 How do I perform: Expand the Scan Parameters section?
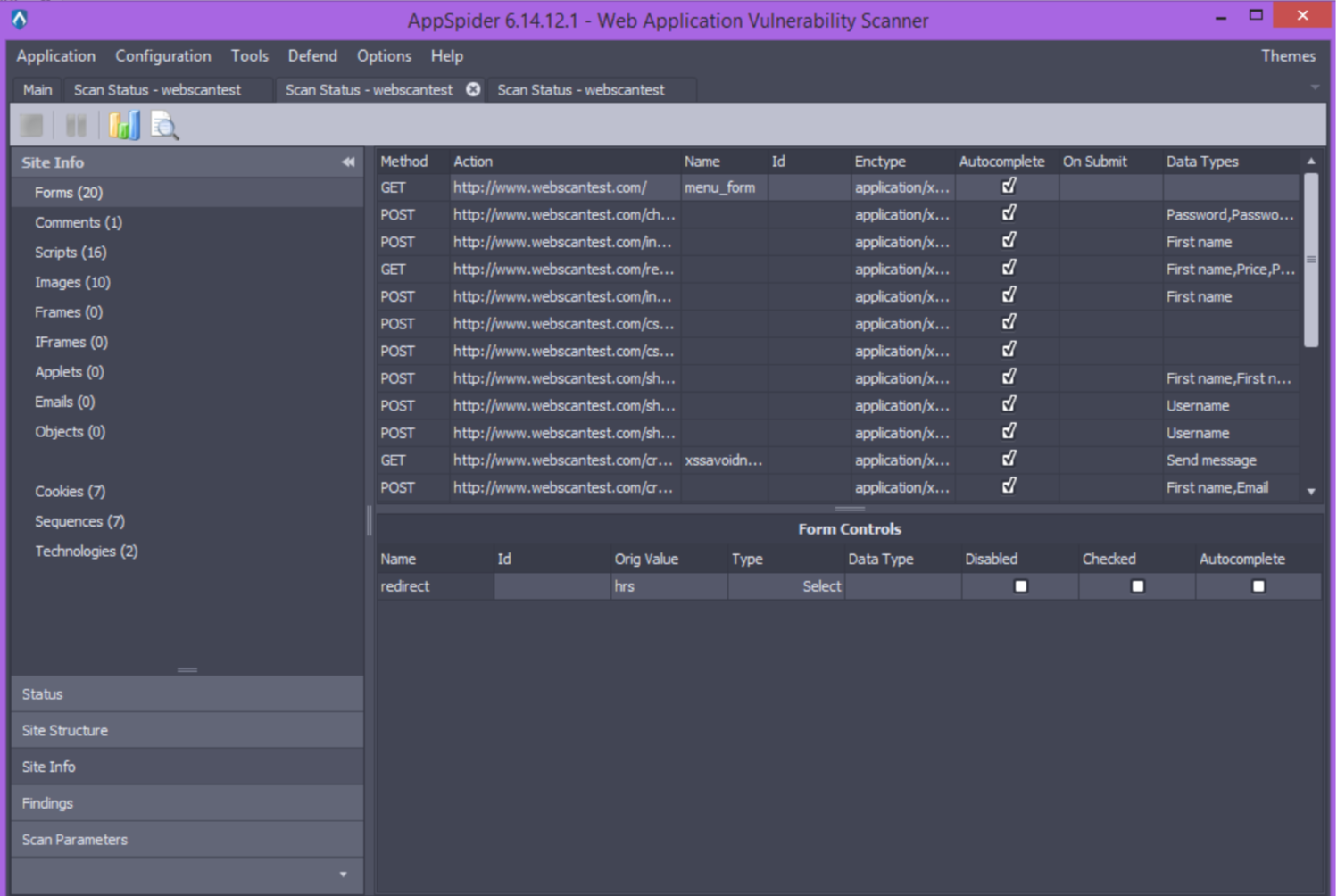tap(187, 840)
